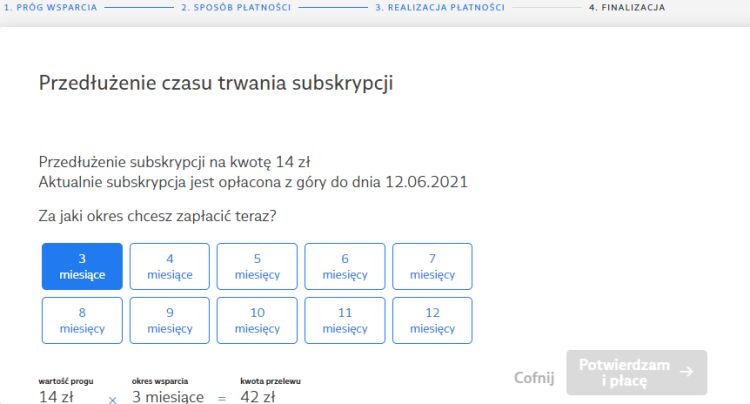
Task: Click the wartość progu 14 zł value
Action: (58, 396)
